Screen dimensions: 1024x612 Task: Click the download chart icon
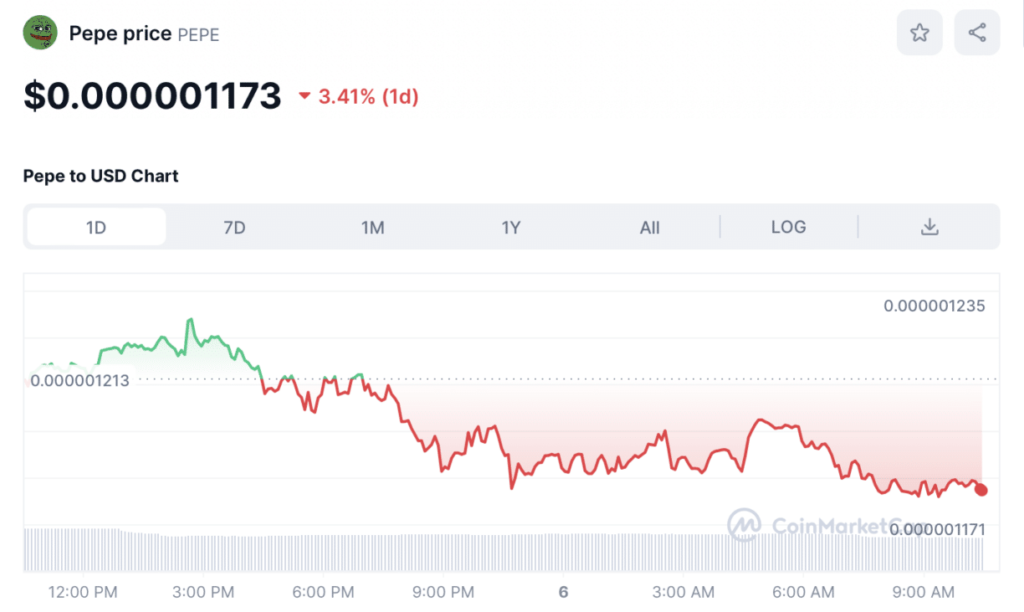929,227
